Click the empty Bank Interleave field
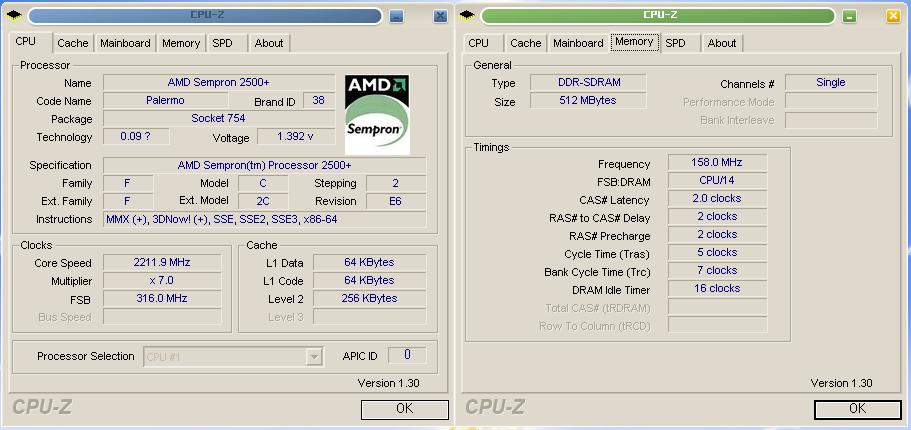The image size is (911, 430). pos(831,120)
